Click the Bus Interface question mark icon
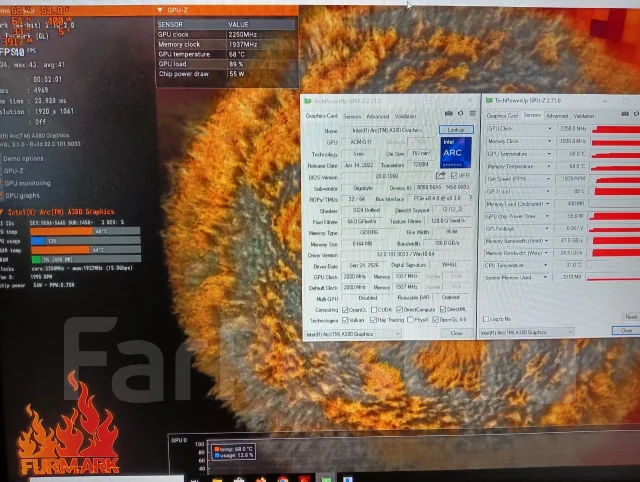This screenshot has height=482, width=640. click(x=471, y=198)
